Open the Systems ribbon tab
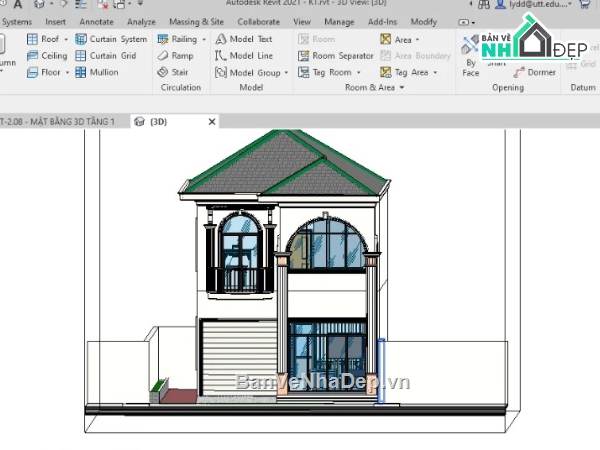The width and height of the screenshot is (600, 450). pos(16,22)
